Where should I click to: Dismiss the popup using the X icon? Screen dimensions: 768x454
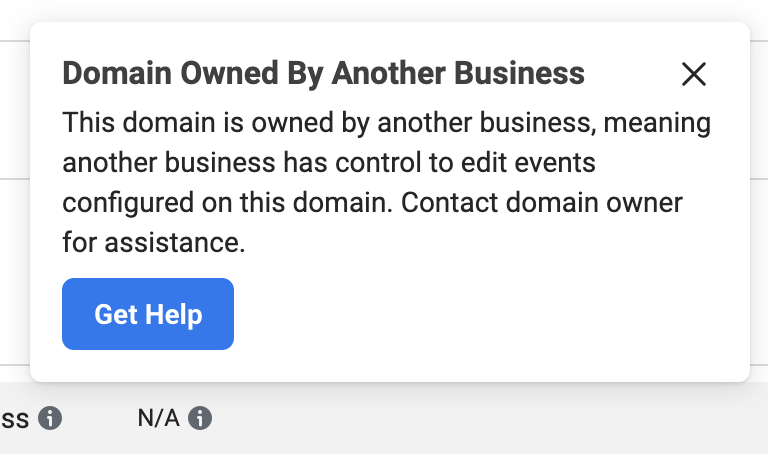pyautogui.click(x=694, y=74)
